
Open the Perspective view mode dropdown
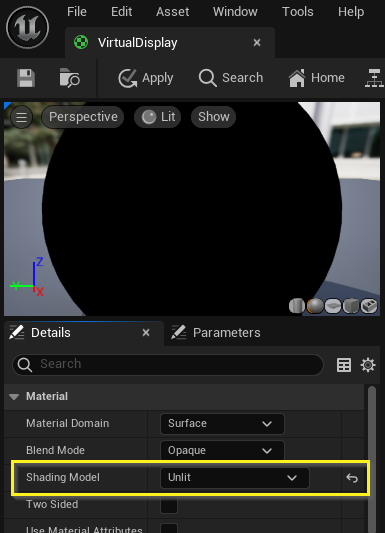tap(83, 117)
